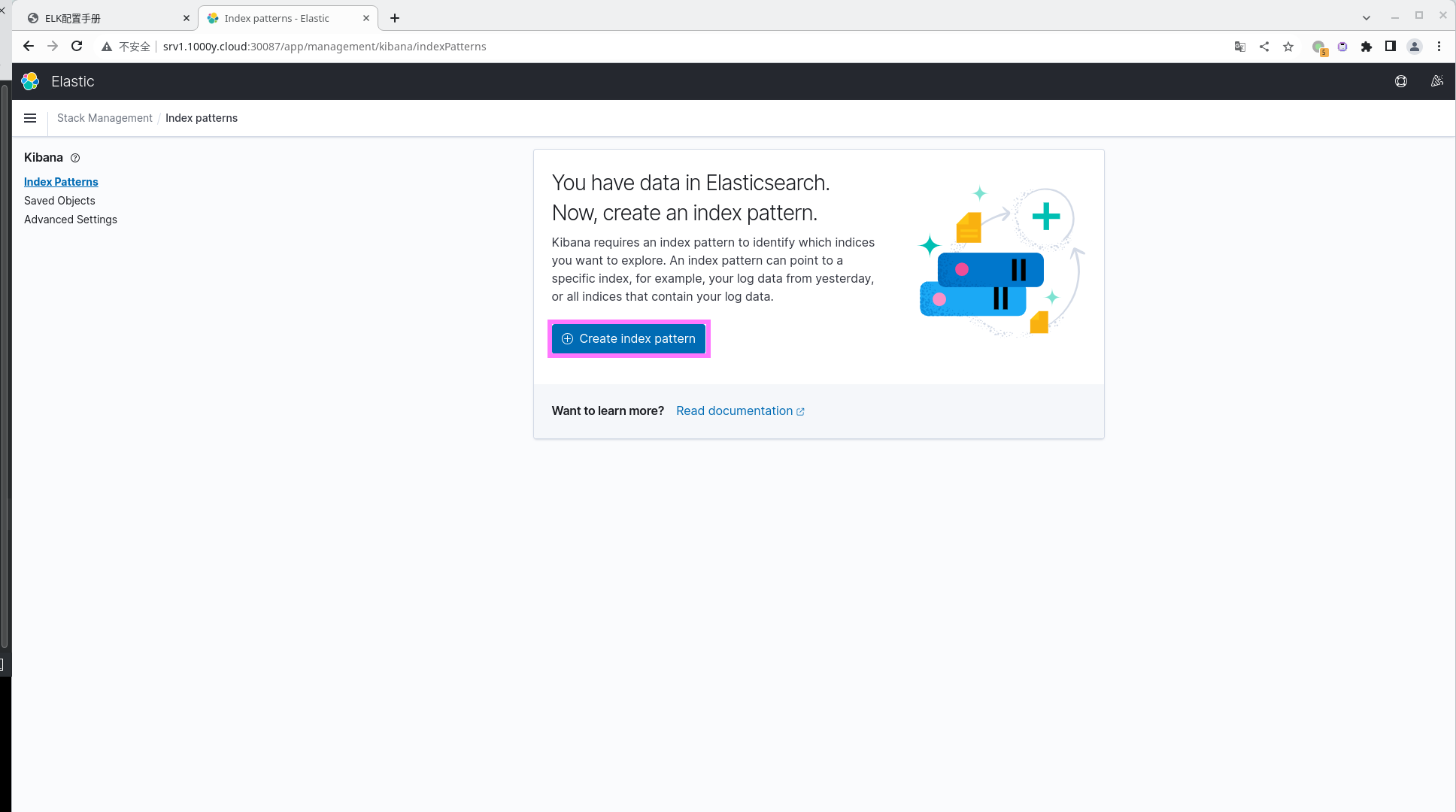The width and height of the screenshot is (1456, 812).
Task: Click the browser forward arrow
Action: 53,47
